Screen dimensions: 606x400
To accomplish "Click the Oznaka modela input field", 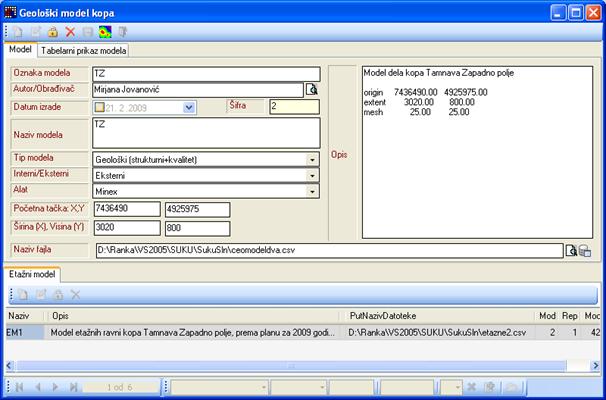I will pyautogui.click(x=205, y=73).
